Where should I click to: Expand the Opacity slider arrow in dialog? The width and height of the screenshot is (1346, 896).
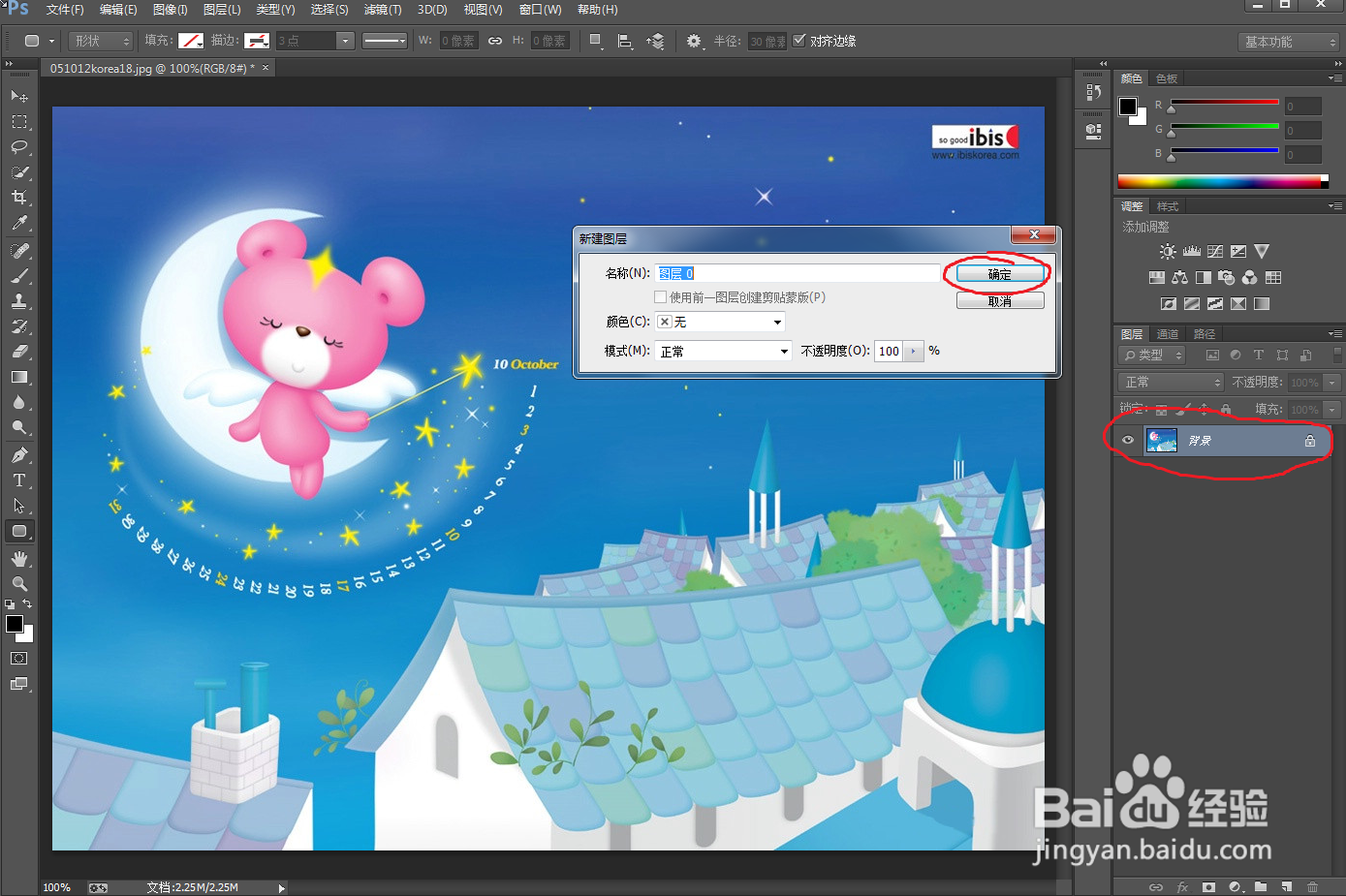[x=914, y=351]
